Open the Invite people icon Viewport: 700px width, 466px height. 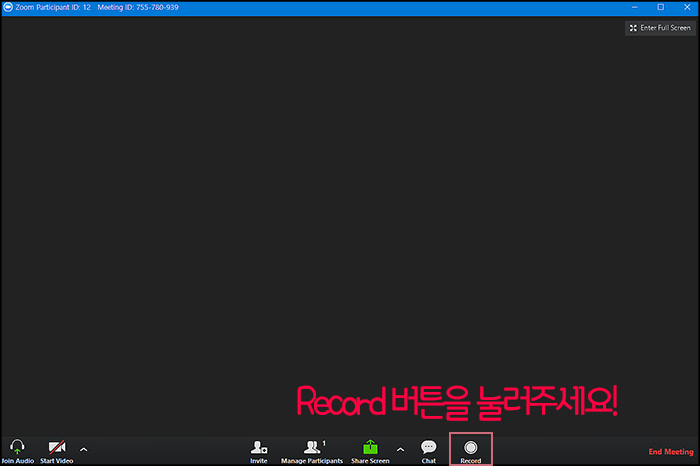coord(259,447)
